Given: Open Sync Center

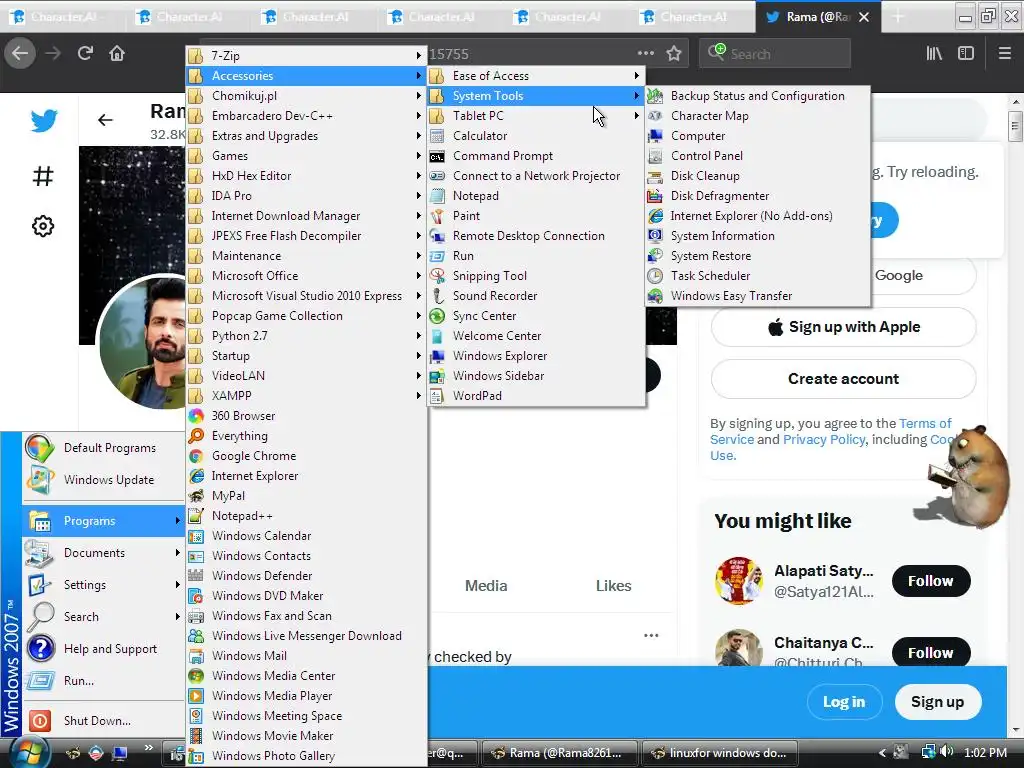Looking at the screenshot, I should click(x=536, y=315).
